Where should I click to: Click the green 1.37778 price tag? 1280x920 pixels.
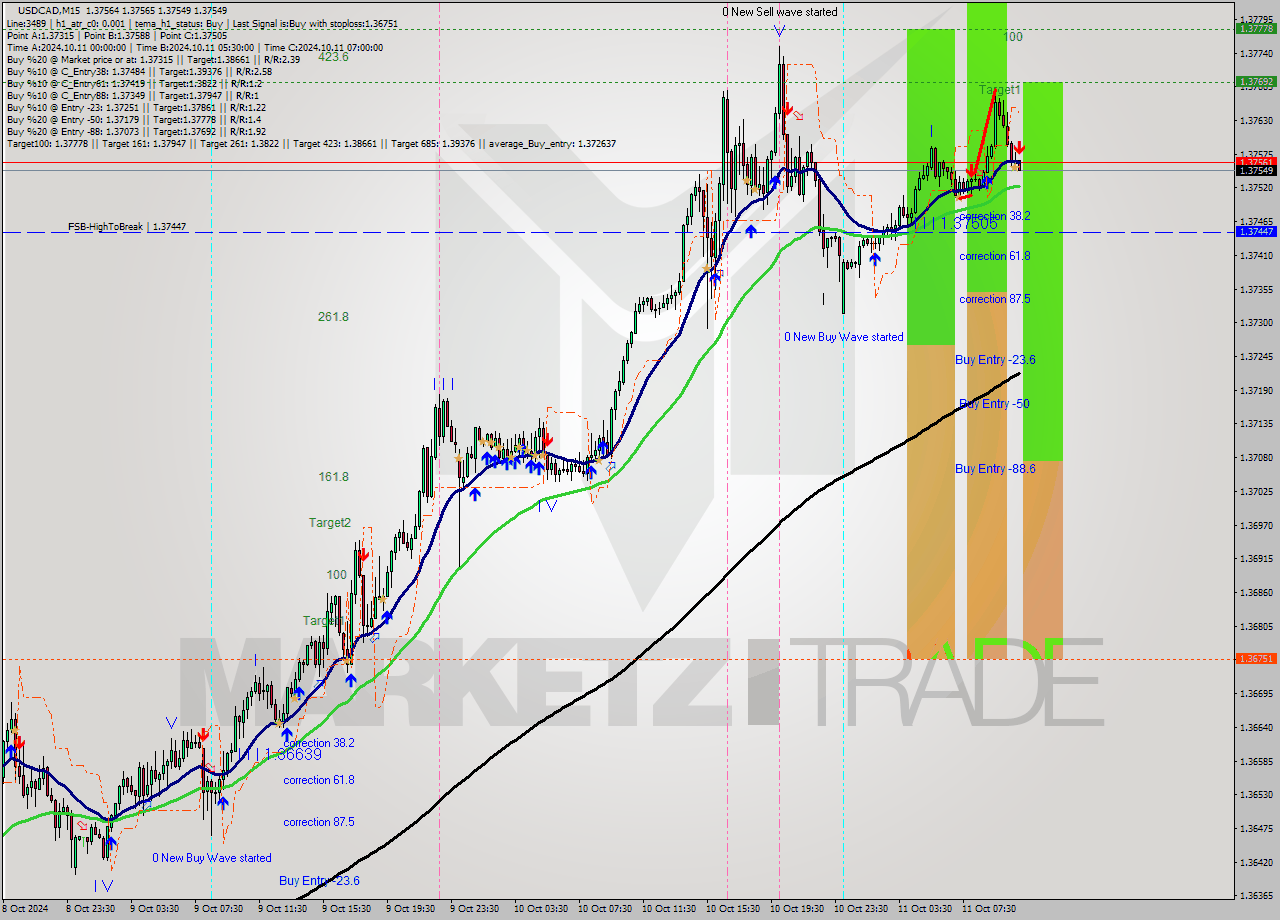[x=1256, y=28]
